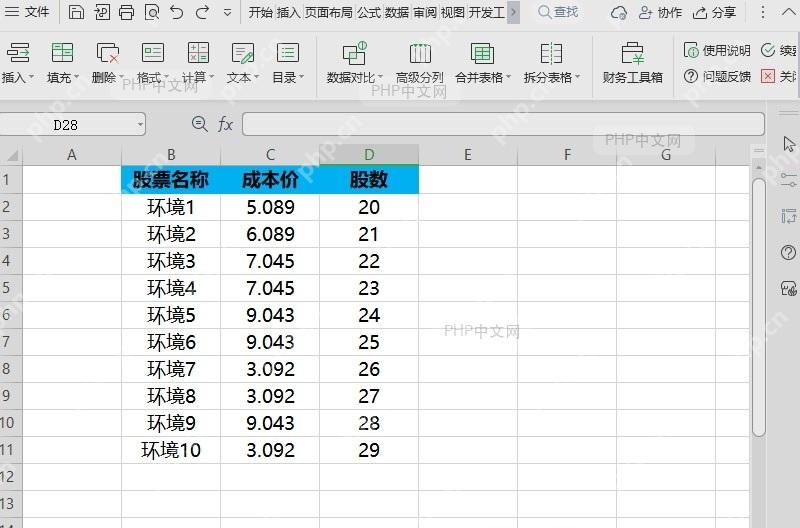The height and width of the screenshot is (528, 800).
Task: Redo the last action
Action: point(203,12)
